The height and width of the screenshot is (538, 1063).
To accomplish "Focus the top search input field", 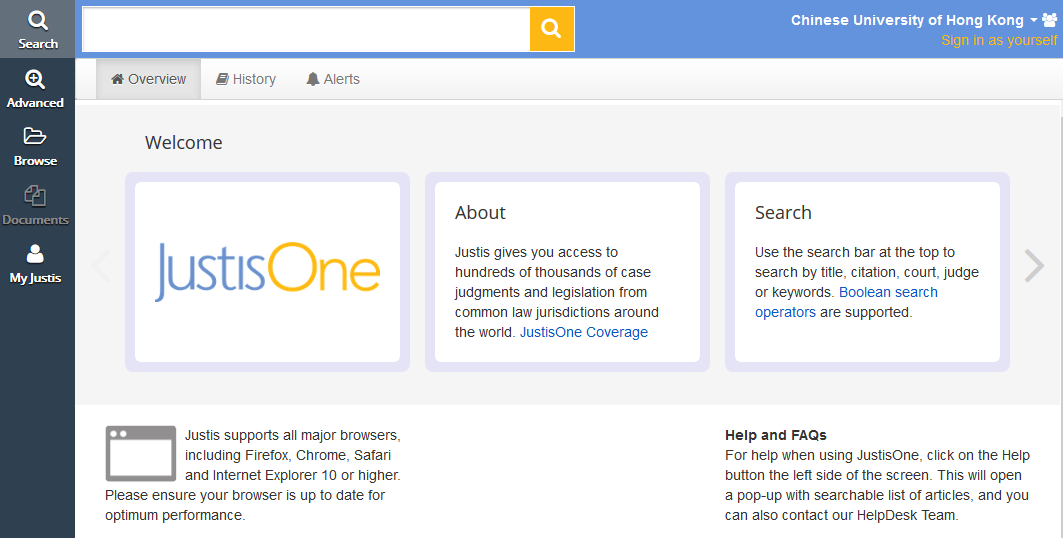I will tap(306, 29).
